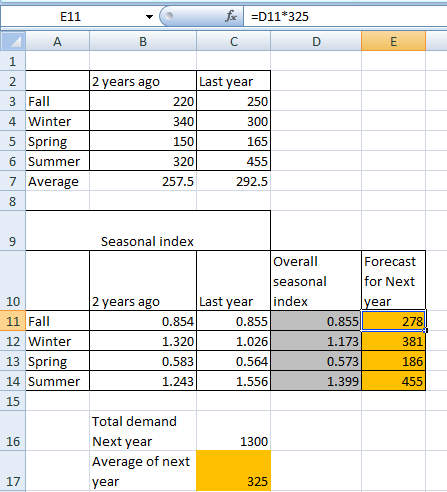Click orange cell with value 278
Viewport: 447px width, 492px height.
click(393, 321)
